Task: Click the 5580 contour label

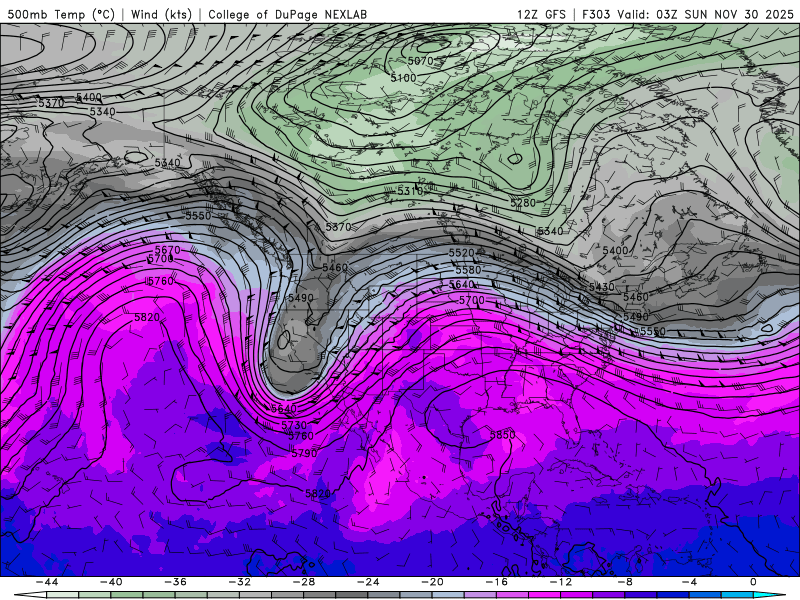Action: click(x=468, y=269)
